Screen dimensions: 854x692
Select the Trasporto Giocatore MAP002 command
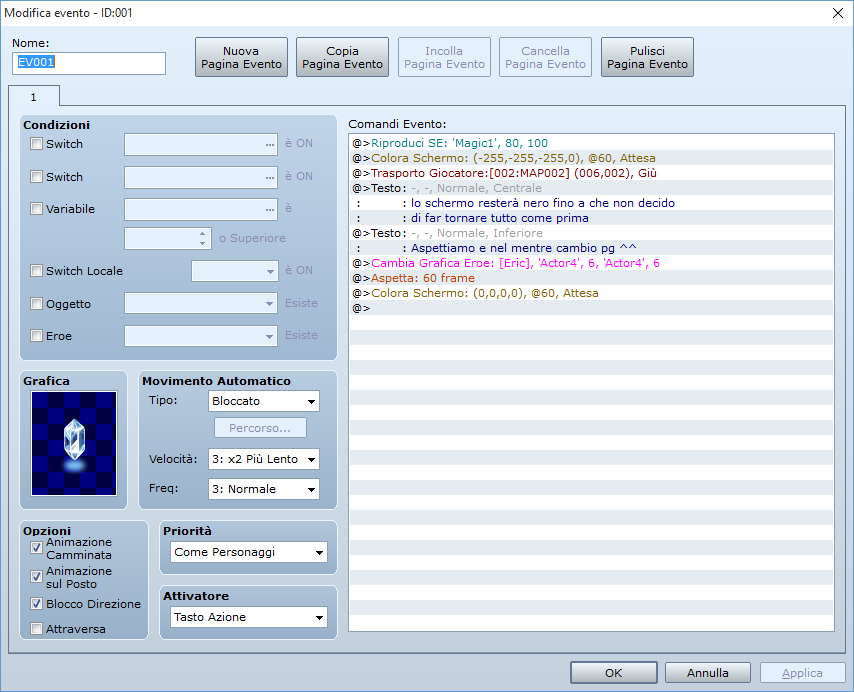click(x=591, y=173)
